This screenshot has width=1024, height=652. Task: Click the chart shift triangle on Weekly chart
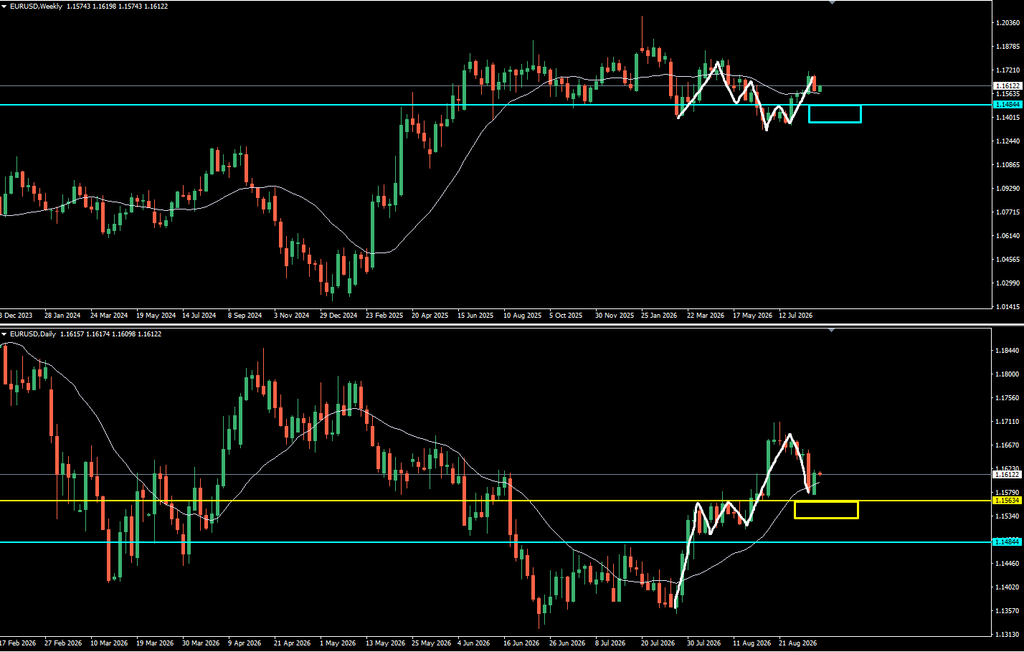(x=831, y=2)
